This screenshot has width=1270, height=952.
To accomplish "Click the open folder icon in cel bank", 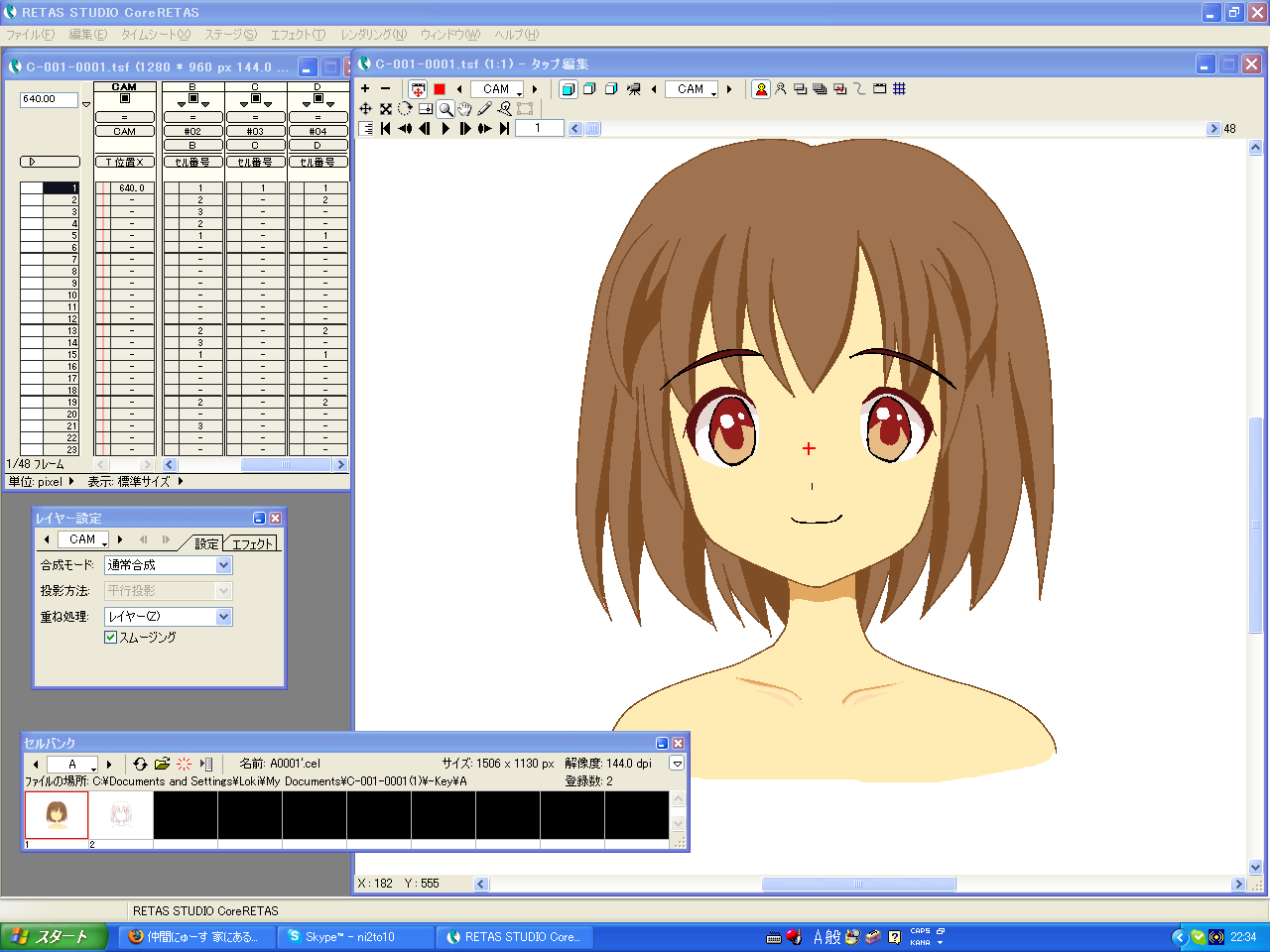I will pyautogui.click(x=162, y=764).
